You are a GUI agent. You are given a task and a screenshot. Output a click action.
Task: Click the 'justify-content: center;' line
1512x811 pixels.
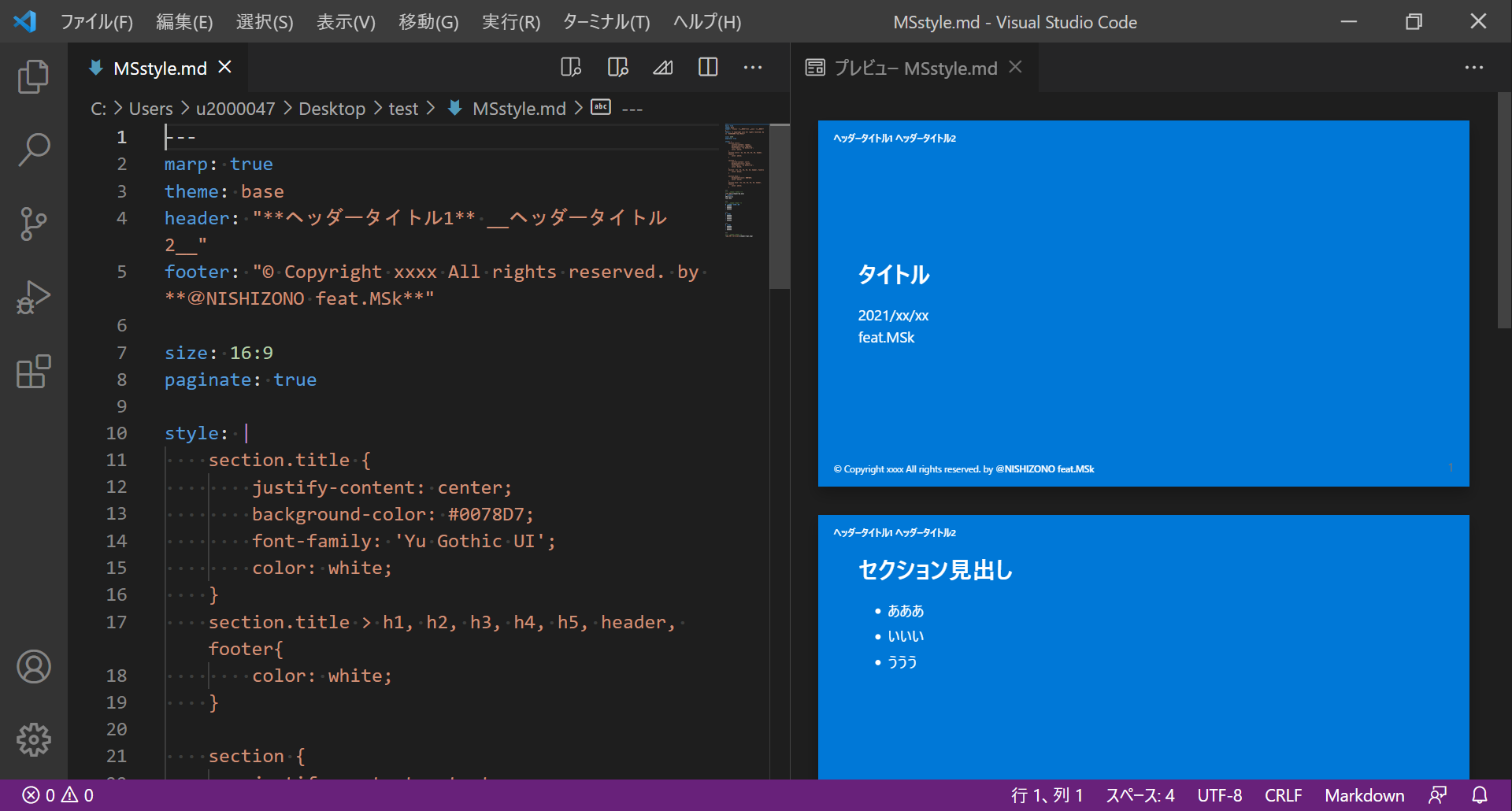382,487
